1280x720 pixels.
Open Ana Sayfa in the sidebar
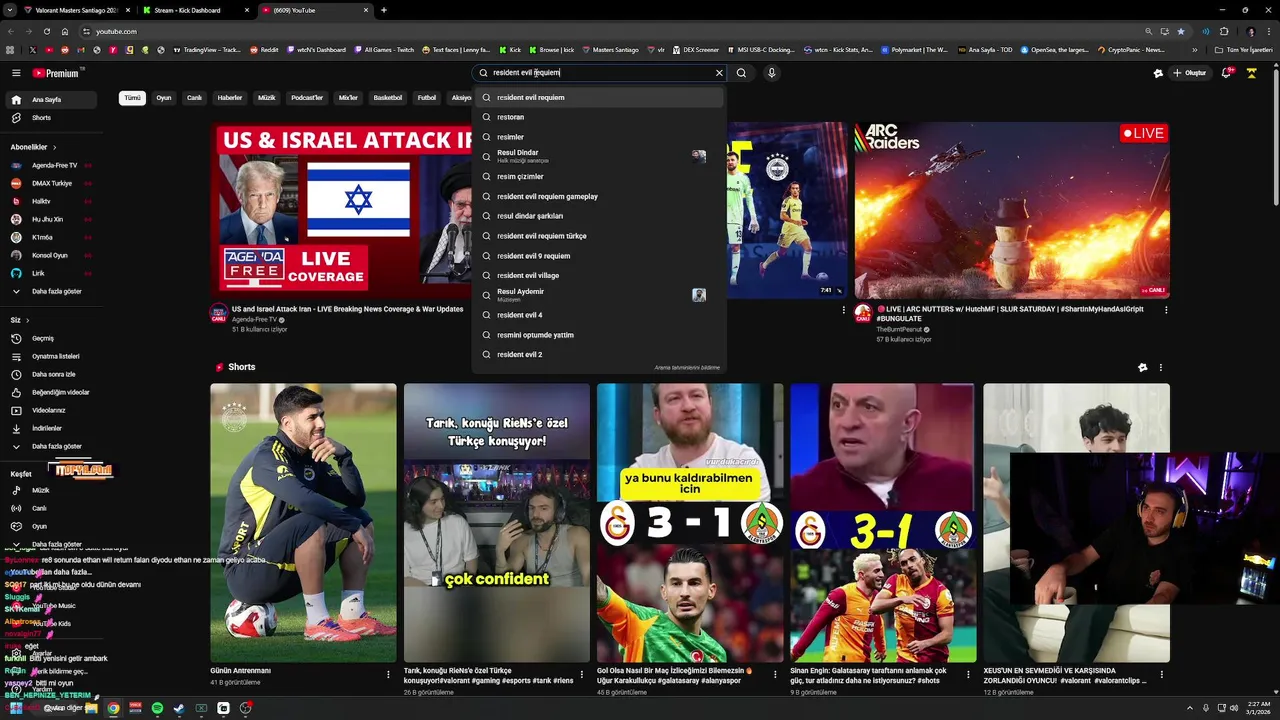point(51,100)
